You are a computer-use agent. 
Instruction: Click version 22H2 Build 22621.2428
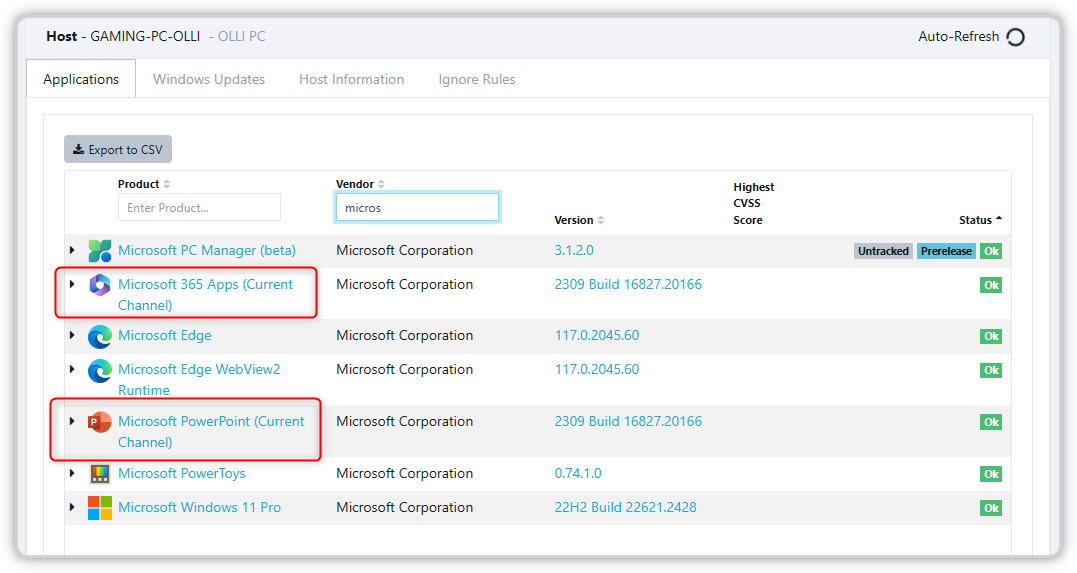tap(626, 507)
